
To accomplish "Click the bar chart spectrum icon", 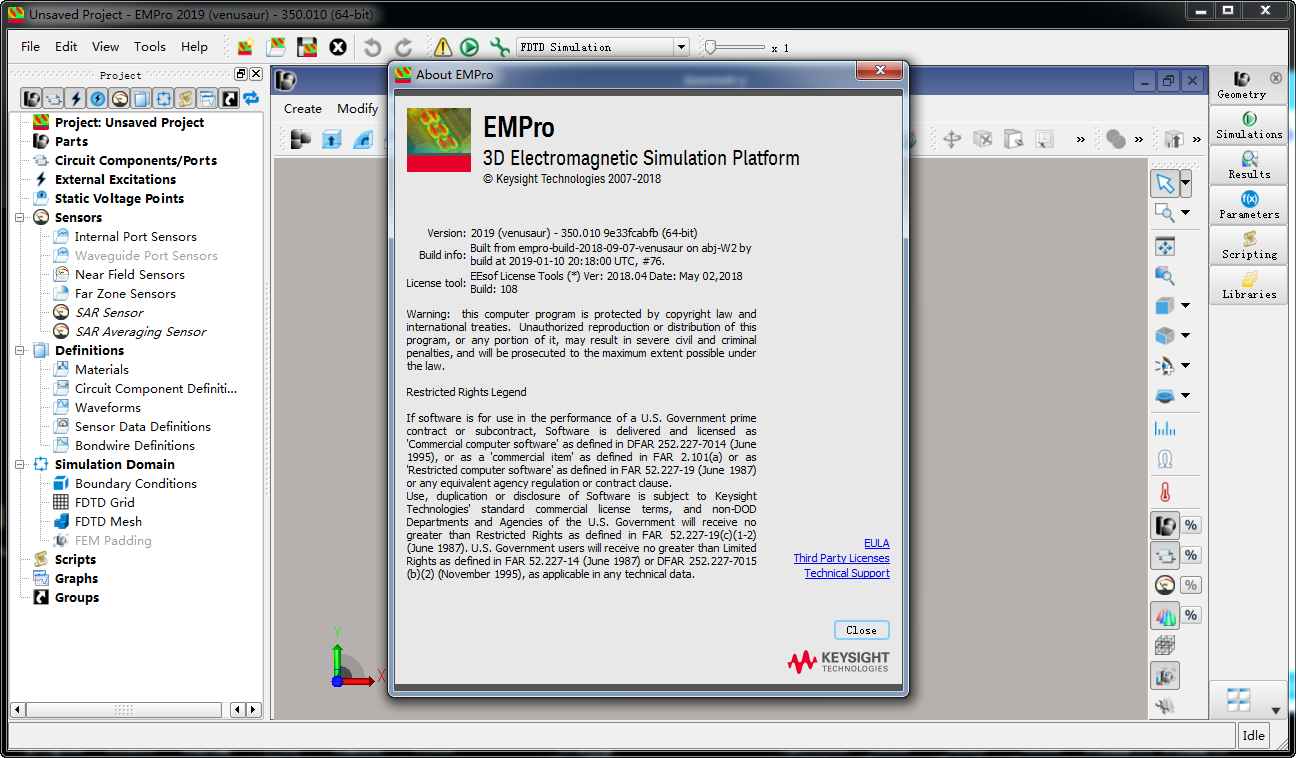I will (1165, 429).
